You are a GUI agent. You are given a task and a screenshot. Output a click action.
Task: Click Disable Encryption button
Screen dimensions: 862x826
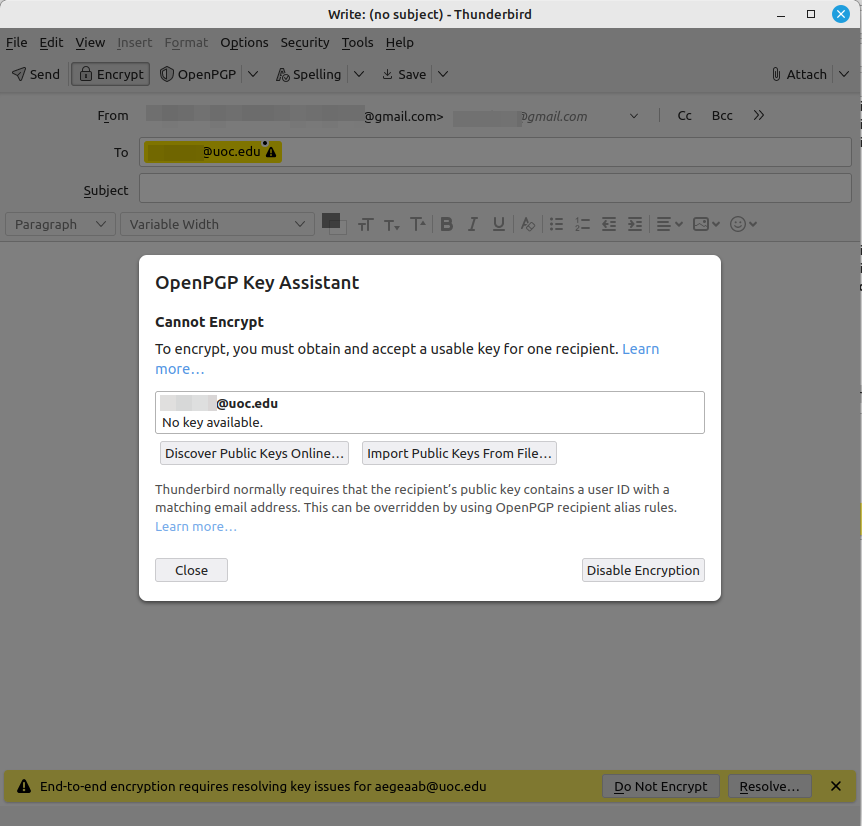[643, 570]
